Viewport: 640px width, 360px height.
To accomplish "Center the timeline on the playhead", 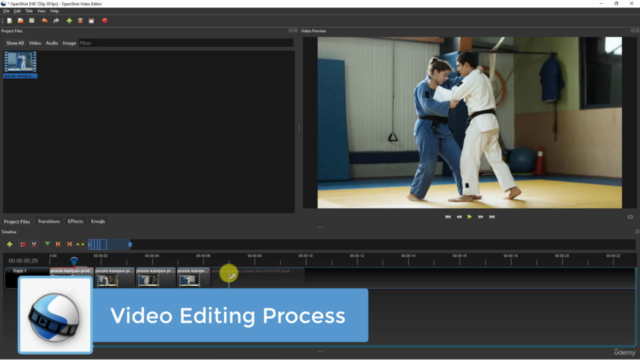I will pos(80,244).
